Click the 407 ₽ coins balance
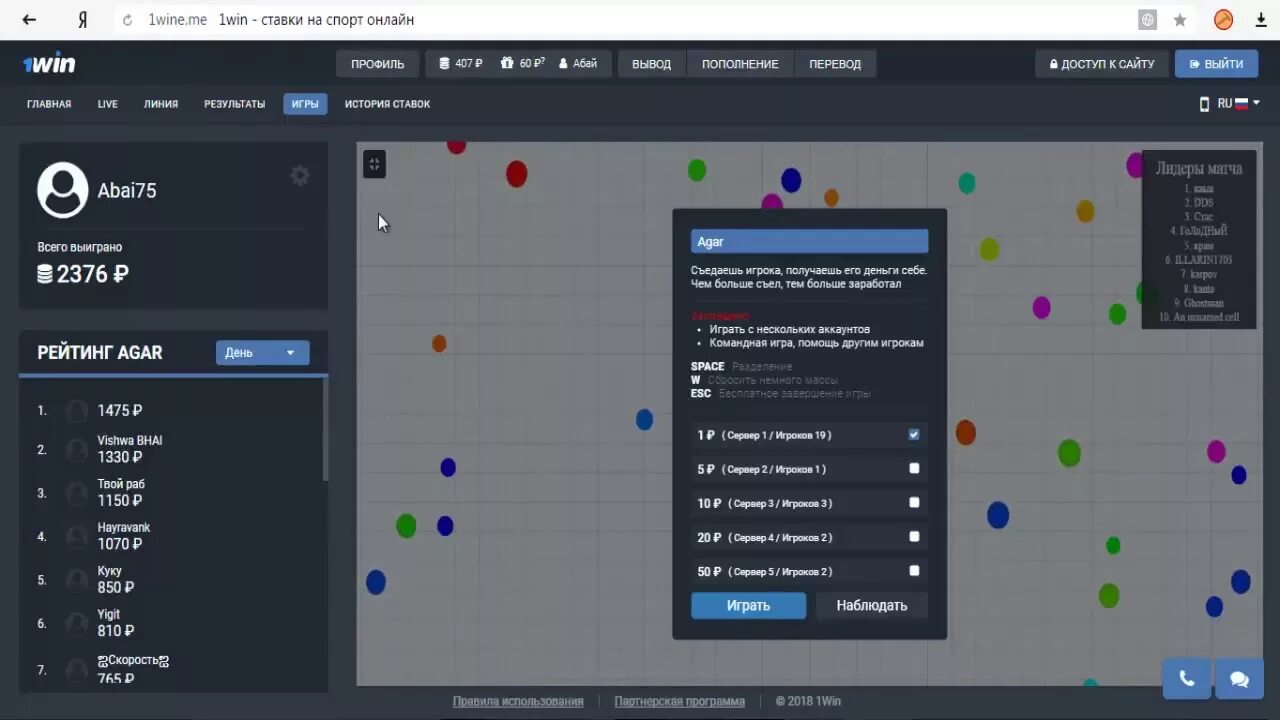 (x=460, y=64)
